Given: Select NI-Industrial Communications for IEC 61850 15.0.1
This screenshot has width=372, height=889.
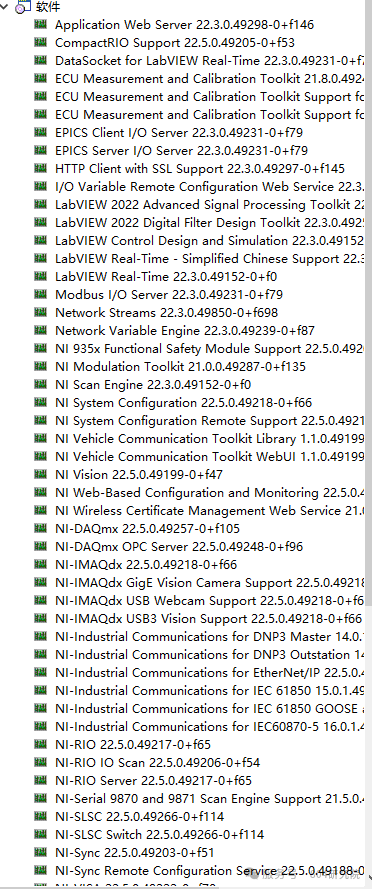Looking at the screenshot, I should tap(210, 690).
